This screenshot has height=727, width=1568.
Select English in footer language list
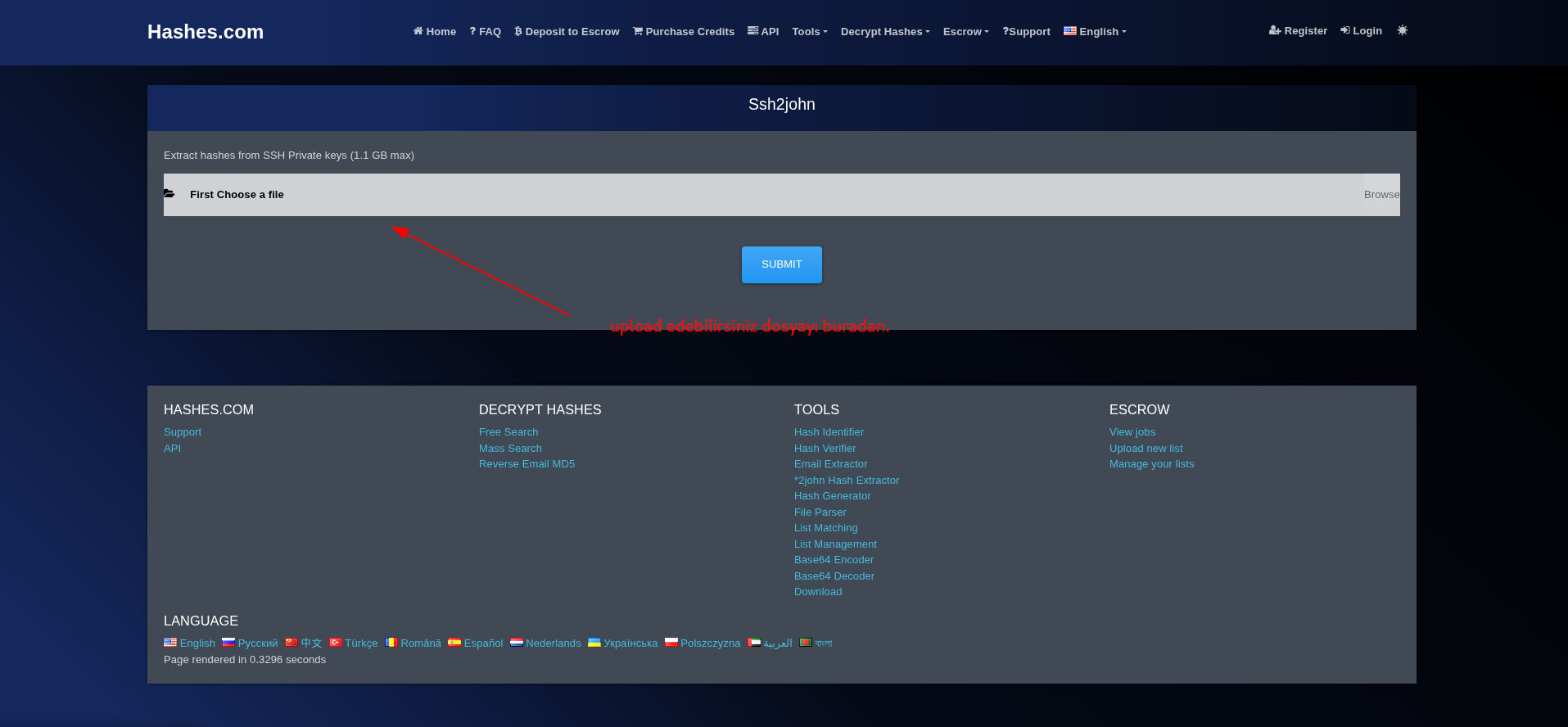click(x=190, y=643)
